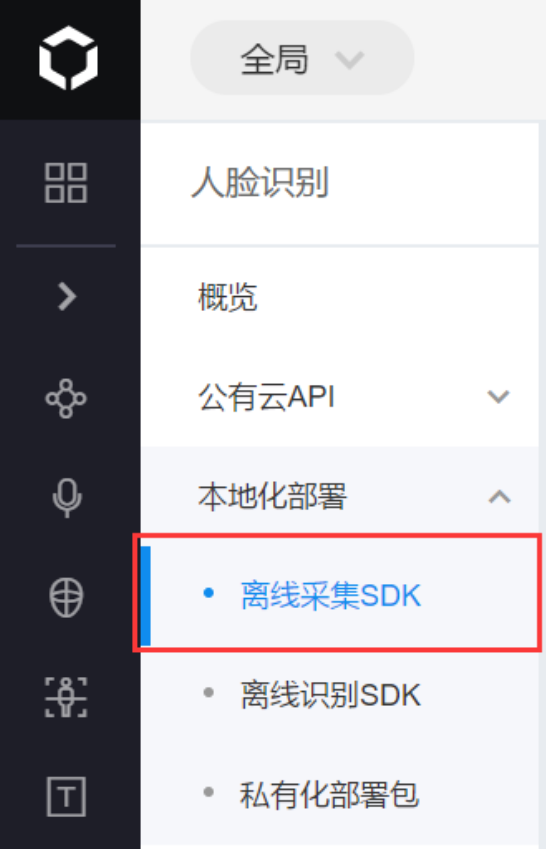The image size is (546, 849).
Task: Open the body recognition icon with person frame
Action: coord(66,697)
